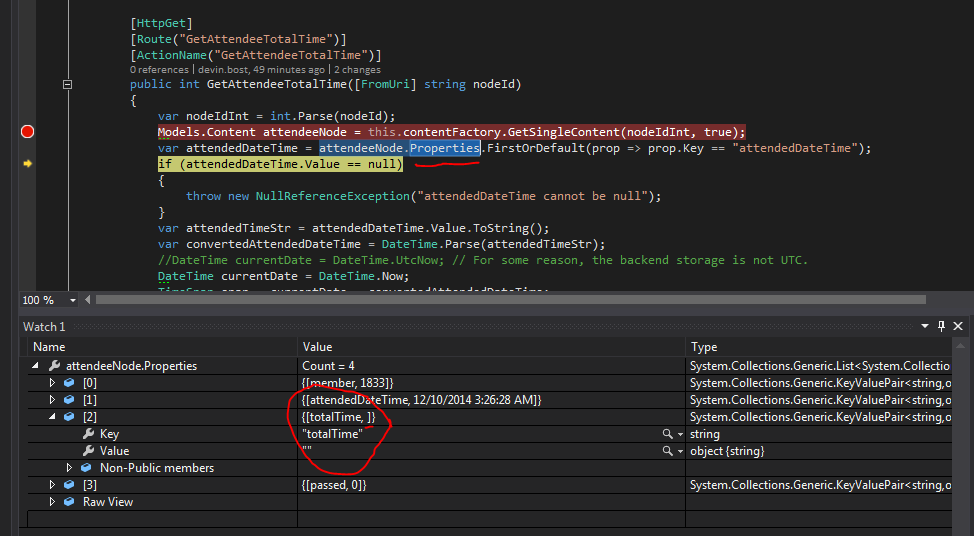Expand the Raw View node

click(52, 501)
